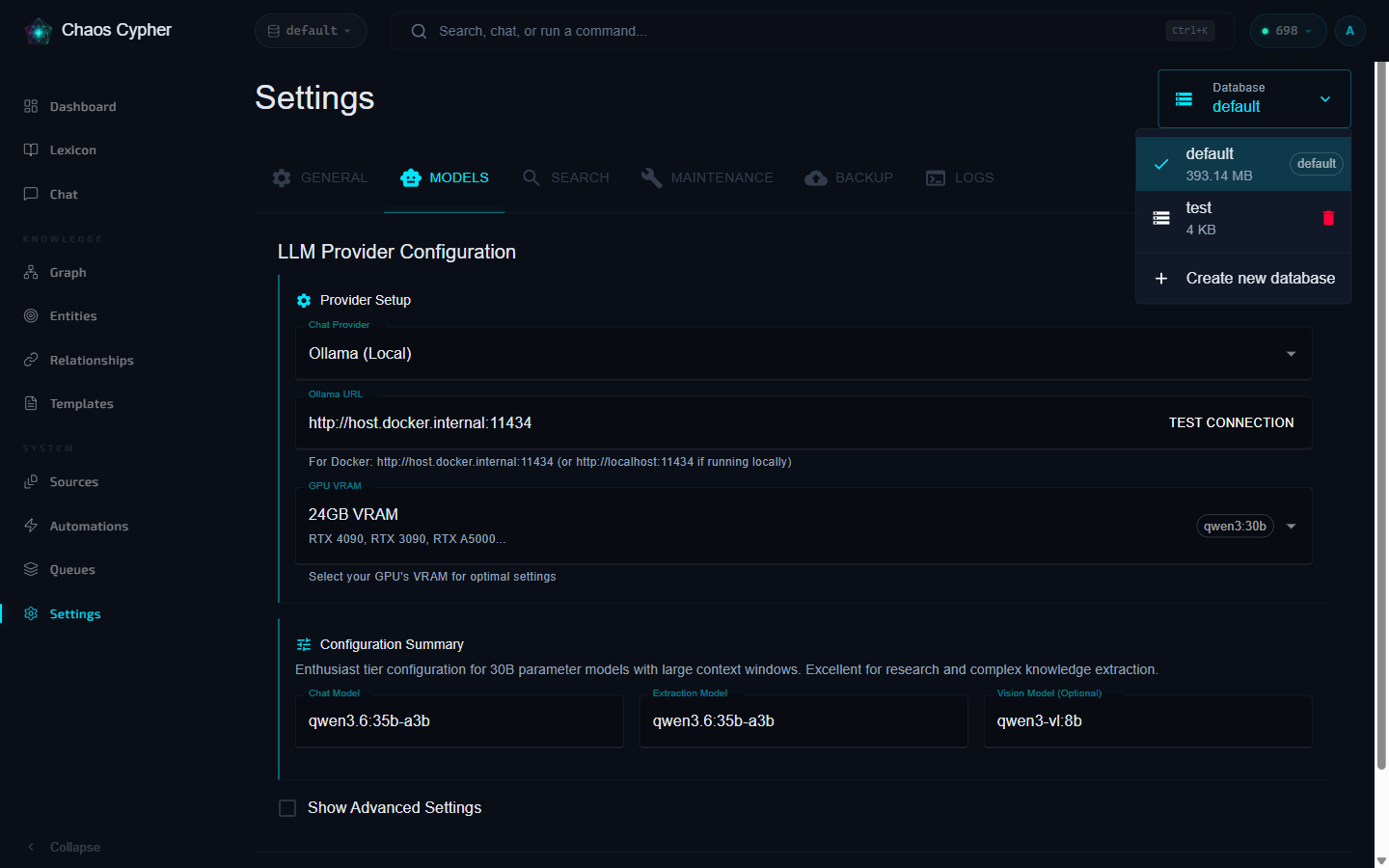The width and height of the screenshot is (1389, 868).
Task: Click the Ctrl+K shortcut badge
Action: coord(1189,31)
